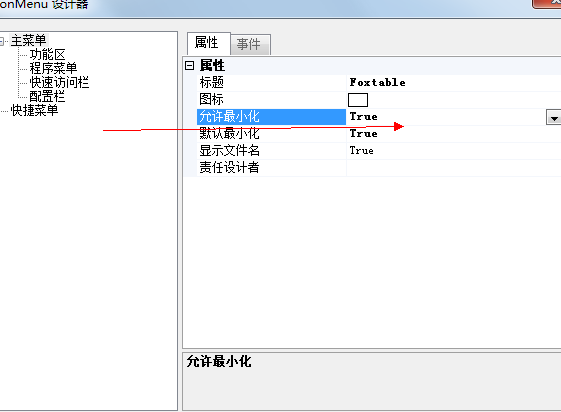This screenshot has height=412, width=561.
Task: Collapse the 属性 category section
Action: [190, 65]
